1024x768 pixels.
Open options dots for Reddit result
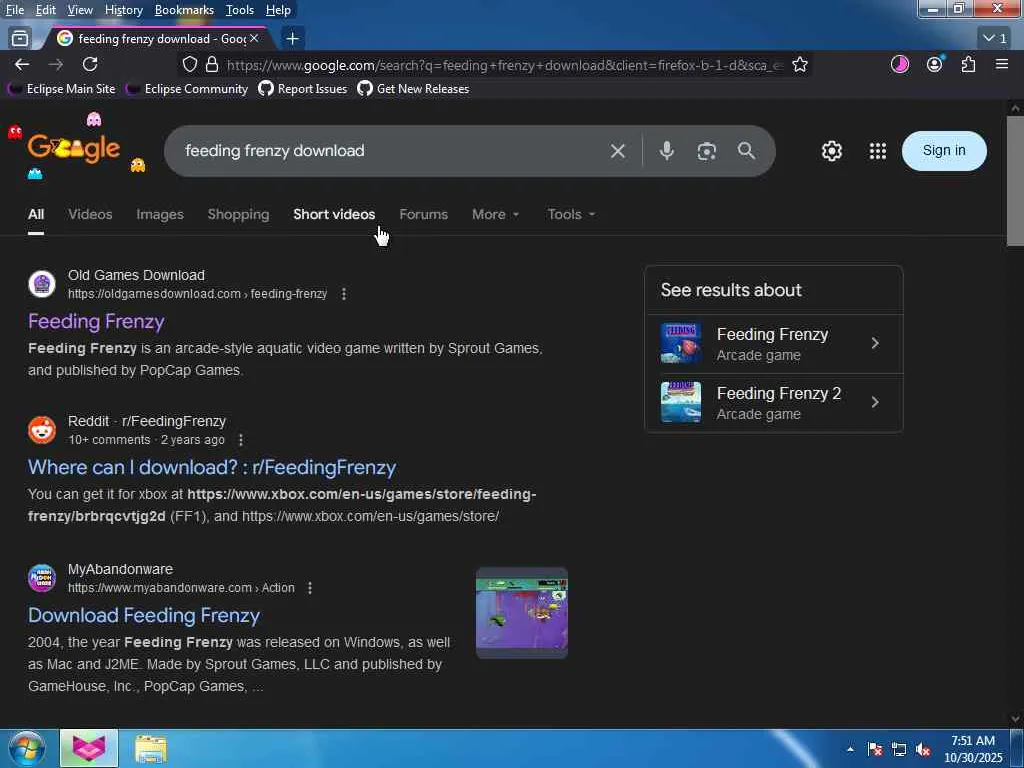point(241,440)
